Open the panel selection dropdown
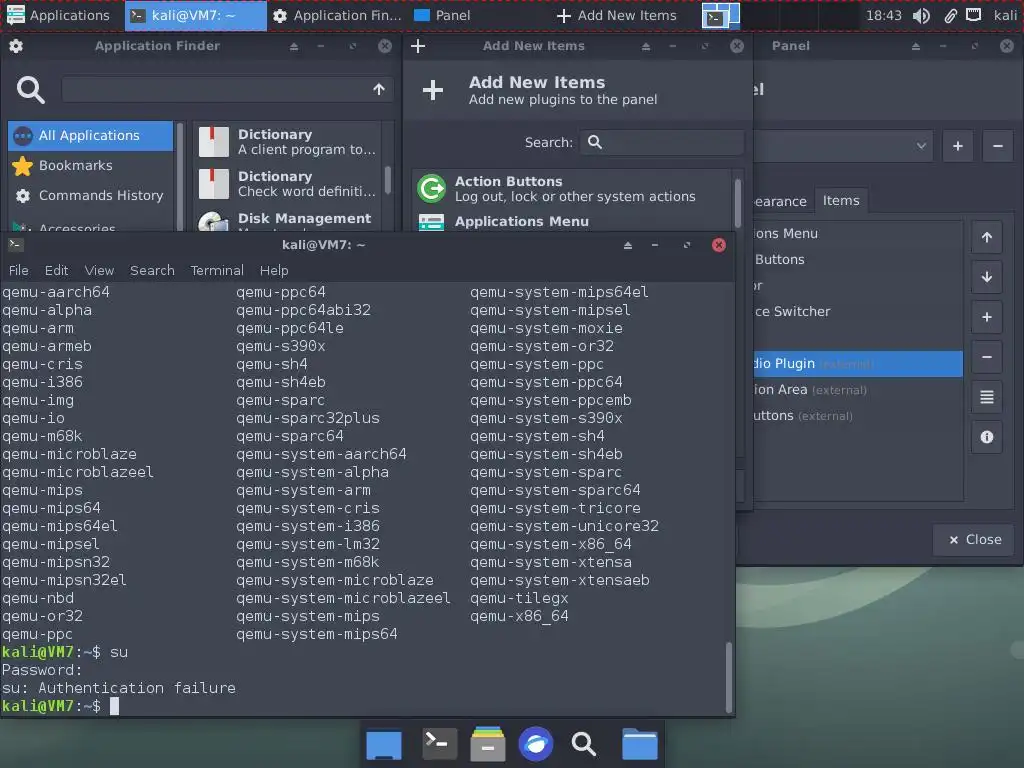Viewport: 1024px width, 768px height. (842, 146)
